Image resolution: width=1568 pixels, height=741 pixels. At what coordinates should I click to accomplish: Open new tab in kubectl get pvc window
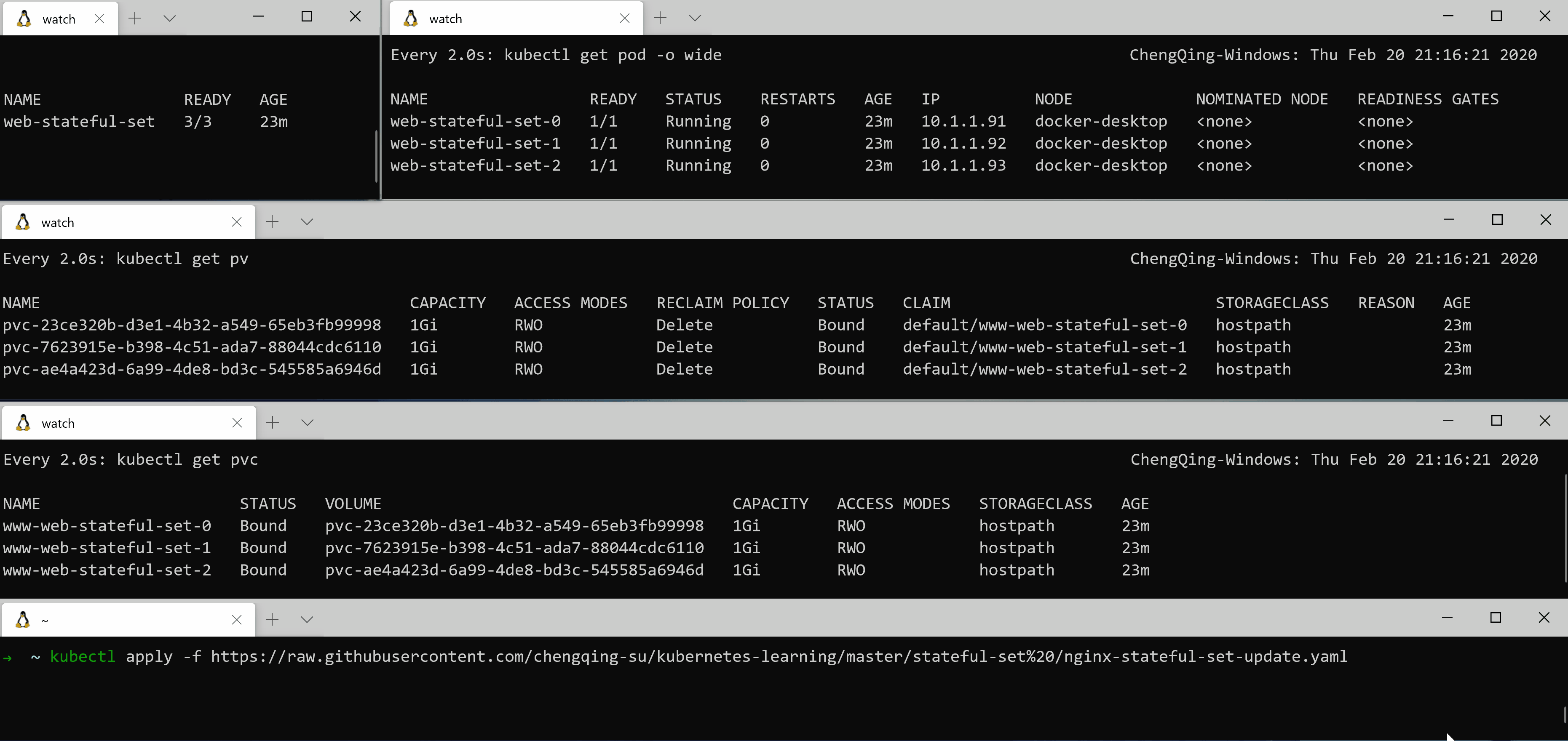click(273, 422)
